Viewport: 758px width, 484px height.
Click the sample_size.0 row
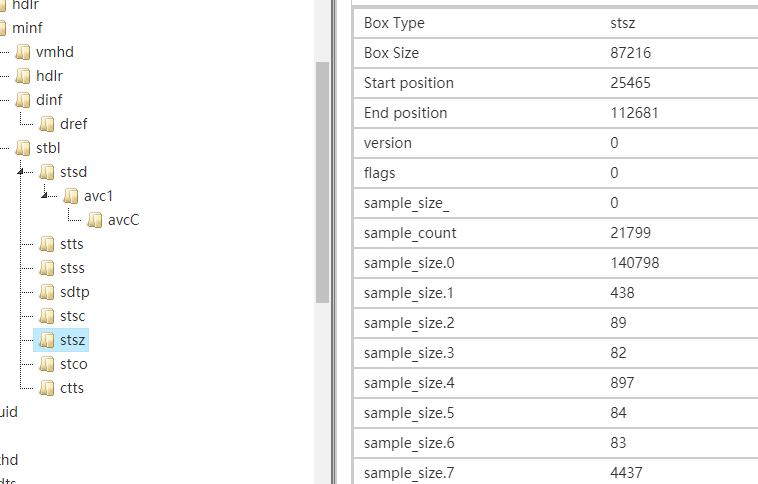556,263
